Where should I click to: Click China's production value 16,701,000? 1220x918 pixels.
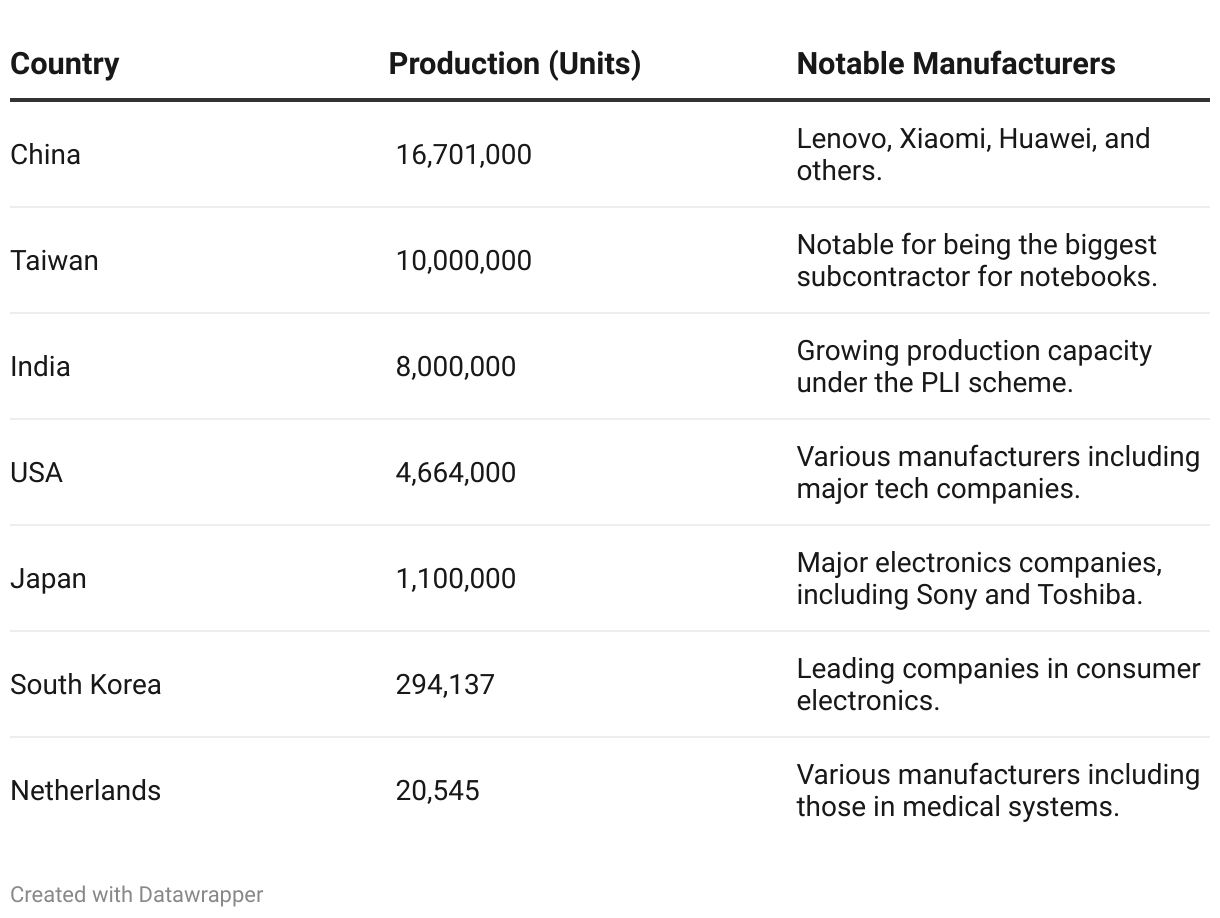[463, 155]
